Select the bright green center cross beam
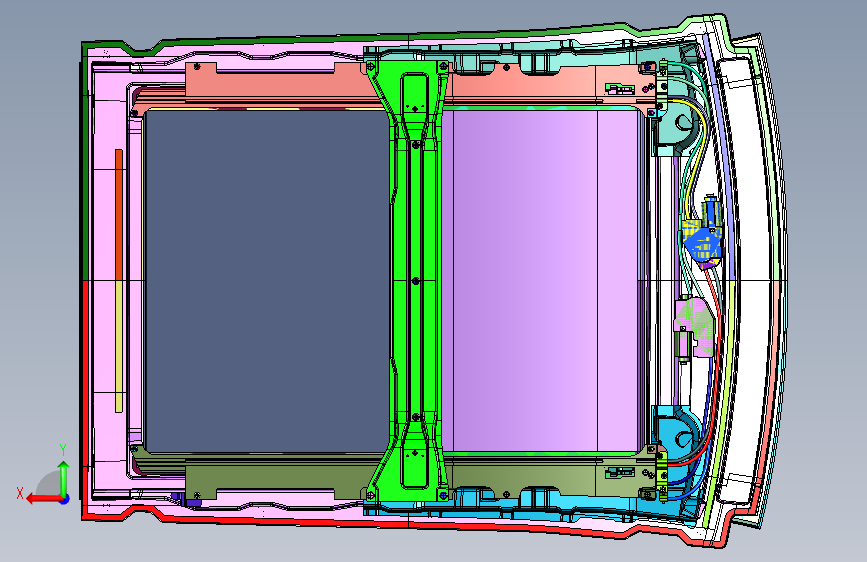The width and height of the screenshot is (867, 562). pos(415,281)
